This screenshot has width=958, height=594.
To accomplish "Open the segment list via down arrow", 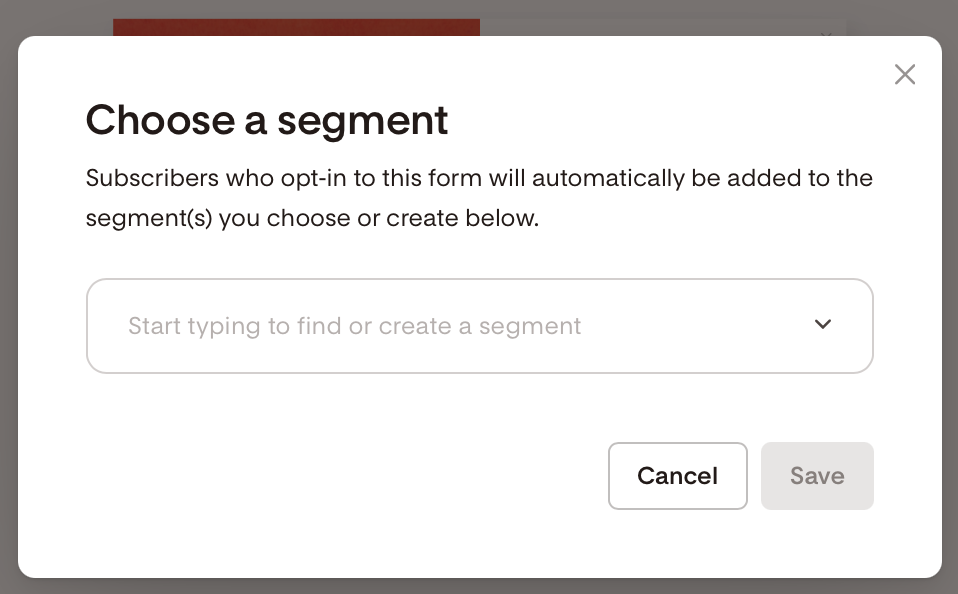I will 823,324.
